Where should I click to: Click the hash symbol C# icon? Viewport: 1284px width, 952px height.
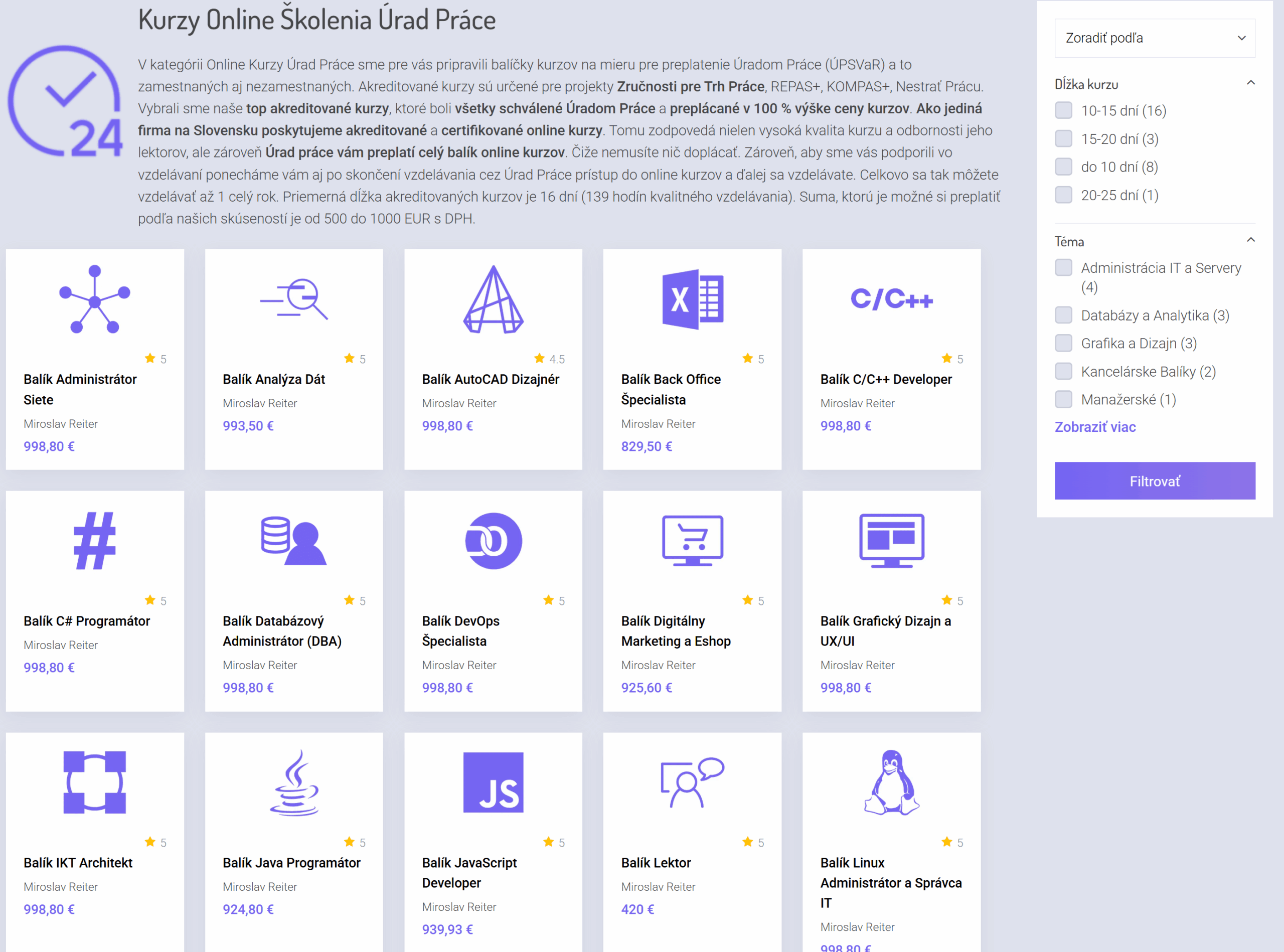click(95, 541)
